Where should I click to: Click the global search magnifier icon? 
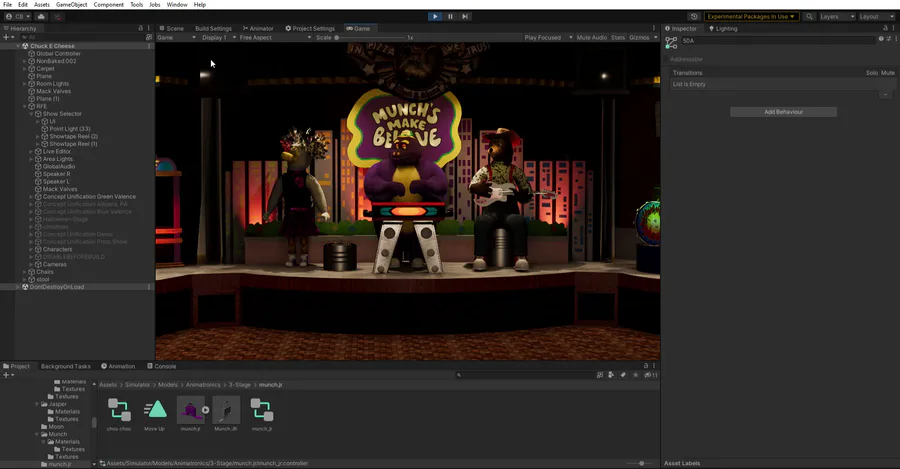click(x=808, y=16)
